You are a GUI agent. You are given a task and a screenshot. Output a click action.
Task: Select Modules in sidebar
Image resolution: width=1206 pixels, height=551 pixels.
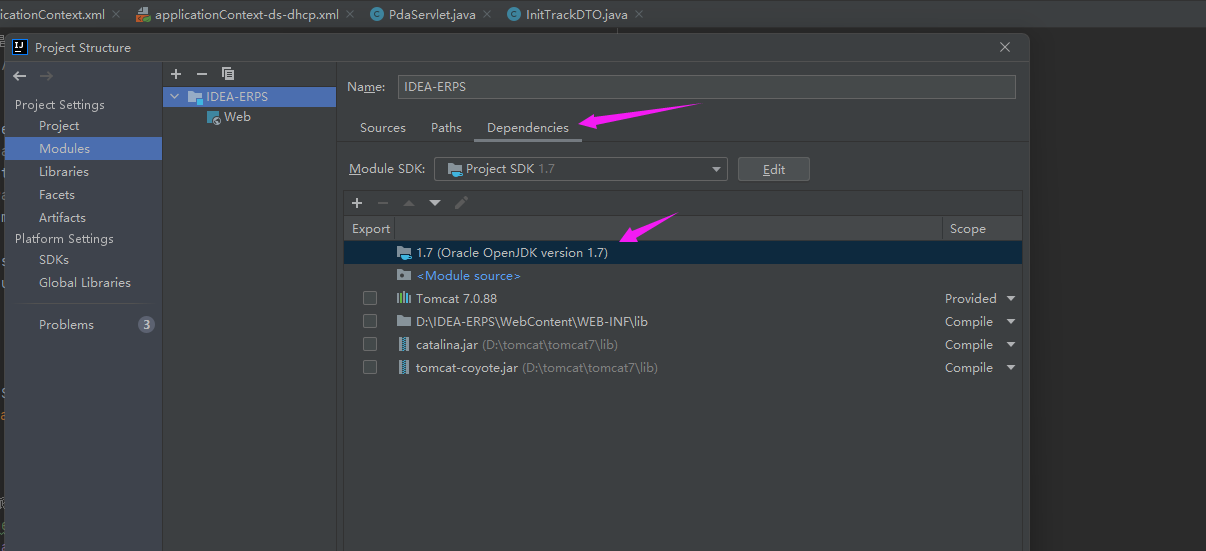(x=64, y=149)
